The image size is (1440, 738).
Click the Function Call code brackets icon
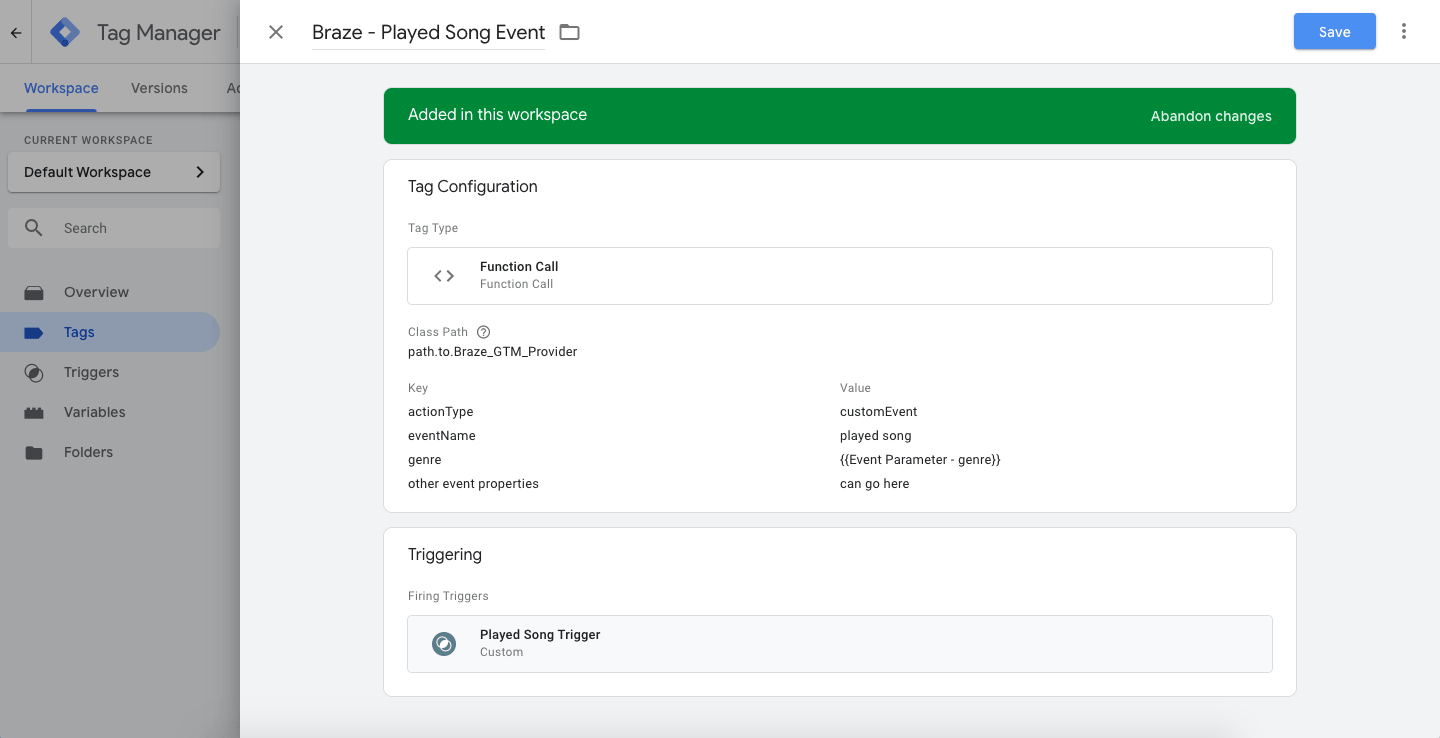pyautogui.click(x=444, y=276)
